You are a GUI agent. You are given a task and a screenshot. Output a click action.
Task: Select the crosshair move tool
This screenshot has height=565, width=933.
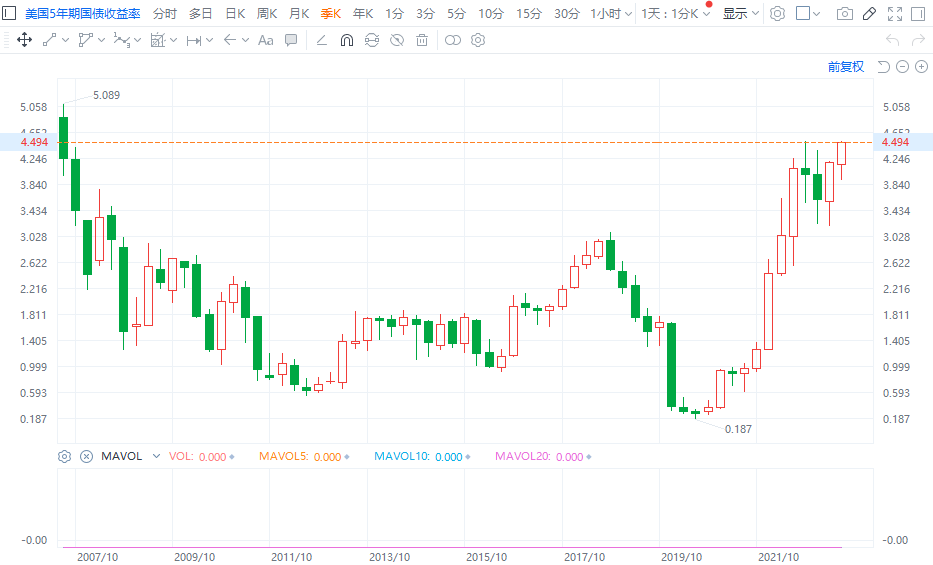(25, 40)
